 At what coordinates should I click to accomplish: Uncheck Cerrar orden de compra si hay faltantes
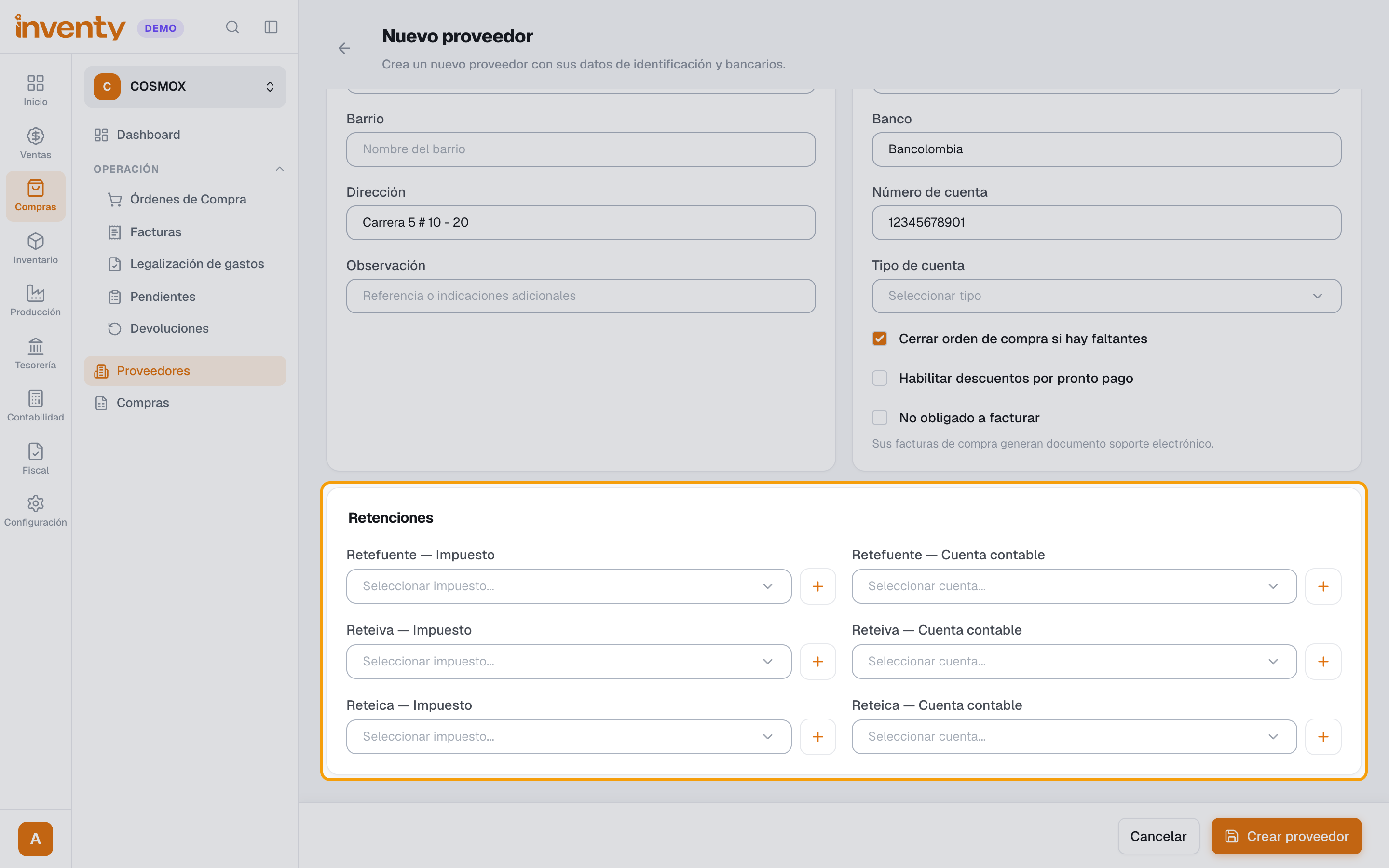click(x=879, y=339)
